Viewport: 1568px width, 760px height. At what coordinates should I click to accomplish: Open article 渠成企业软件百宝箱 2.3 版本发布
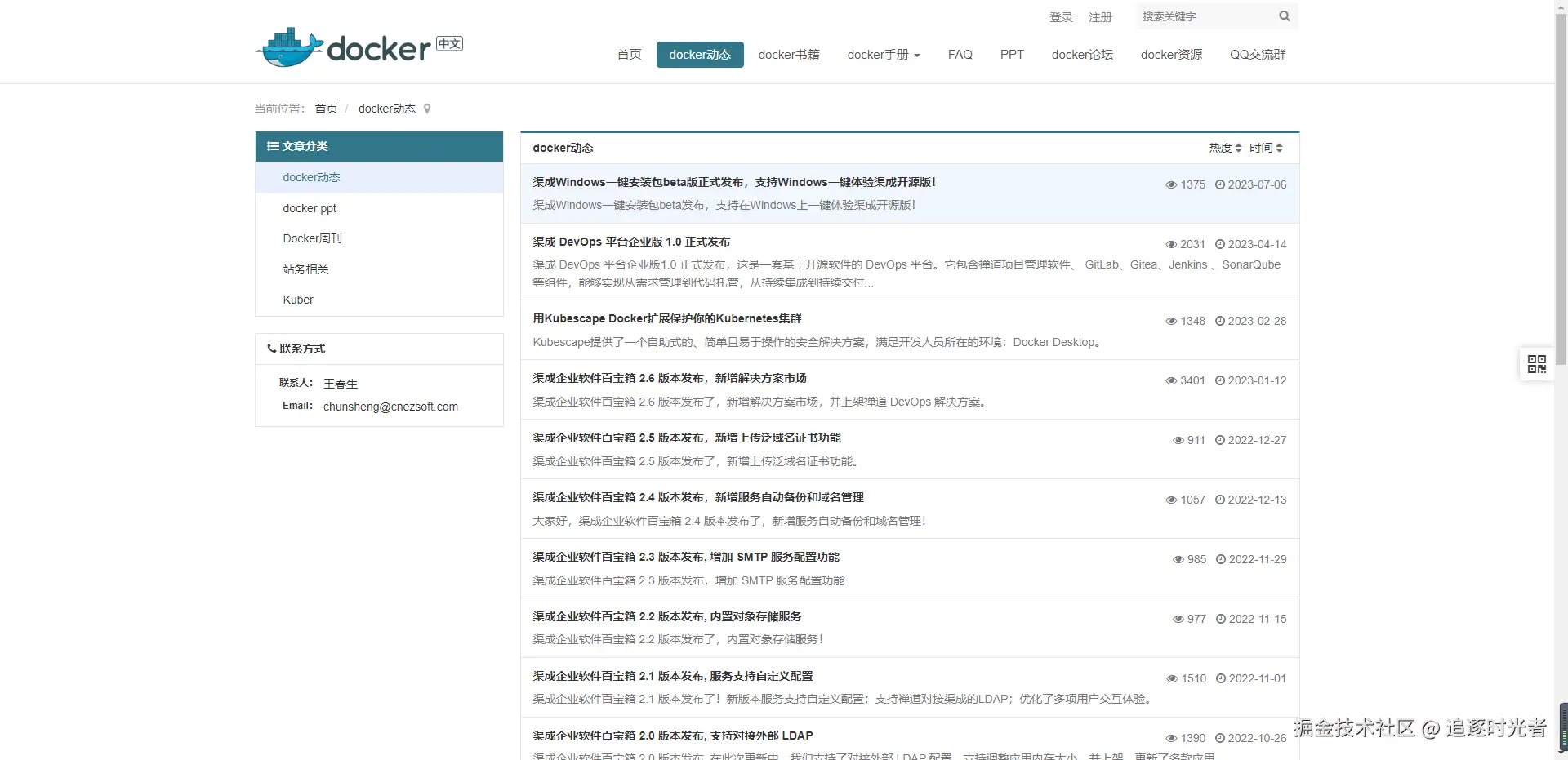(686, 557)
